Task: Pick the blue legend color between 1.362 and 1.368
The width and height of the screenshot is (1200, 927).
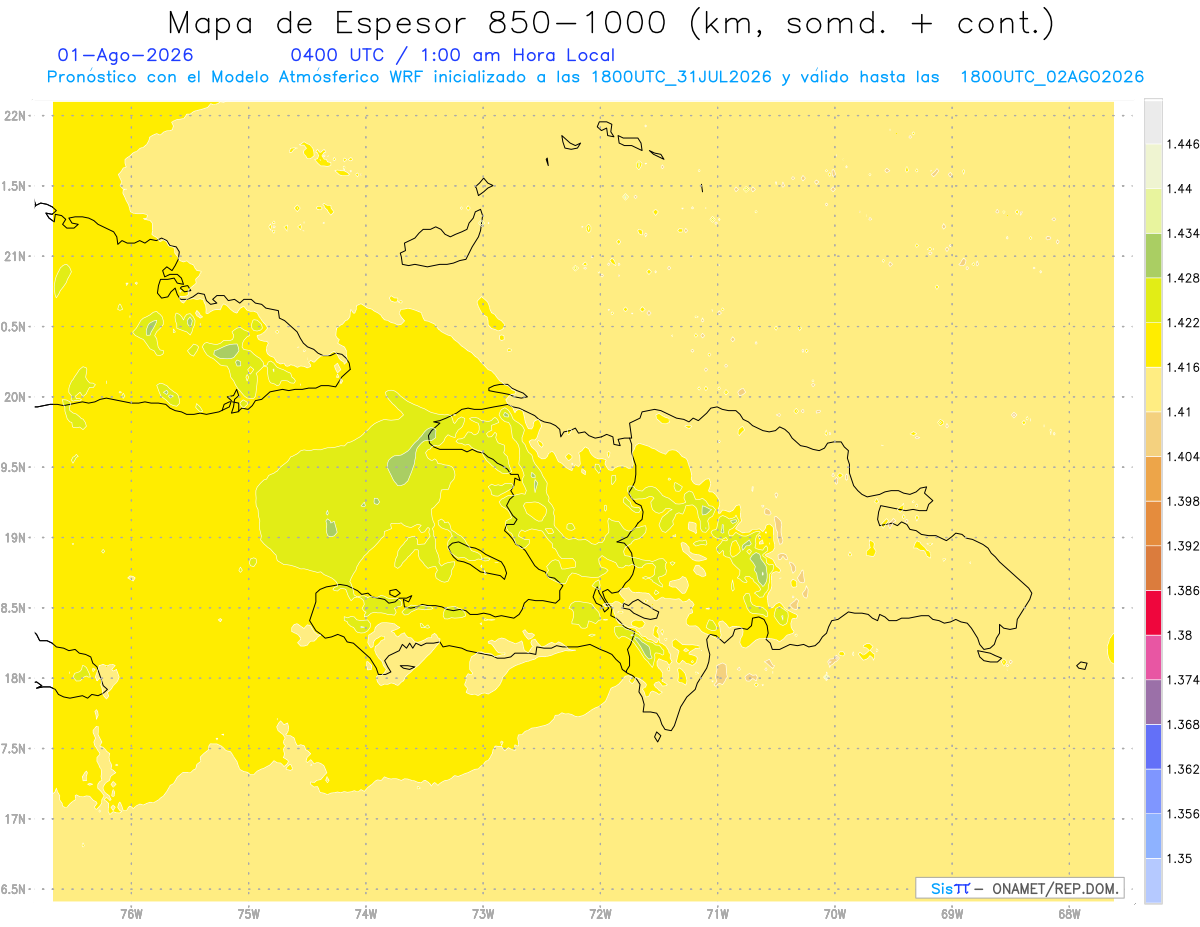Action: coord(1153,746)
